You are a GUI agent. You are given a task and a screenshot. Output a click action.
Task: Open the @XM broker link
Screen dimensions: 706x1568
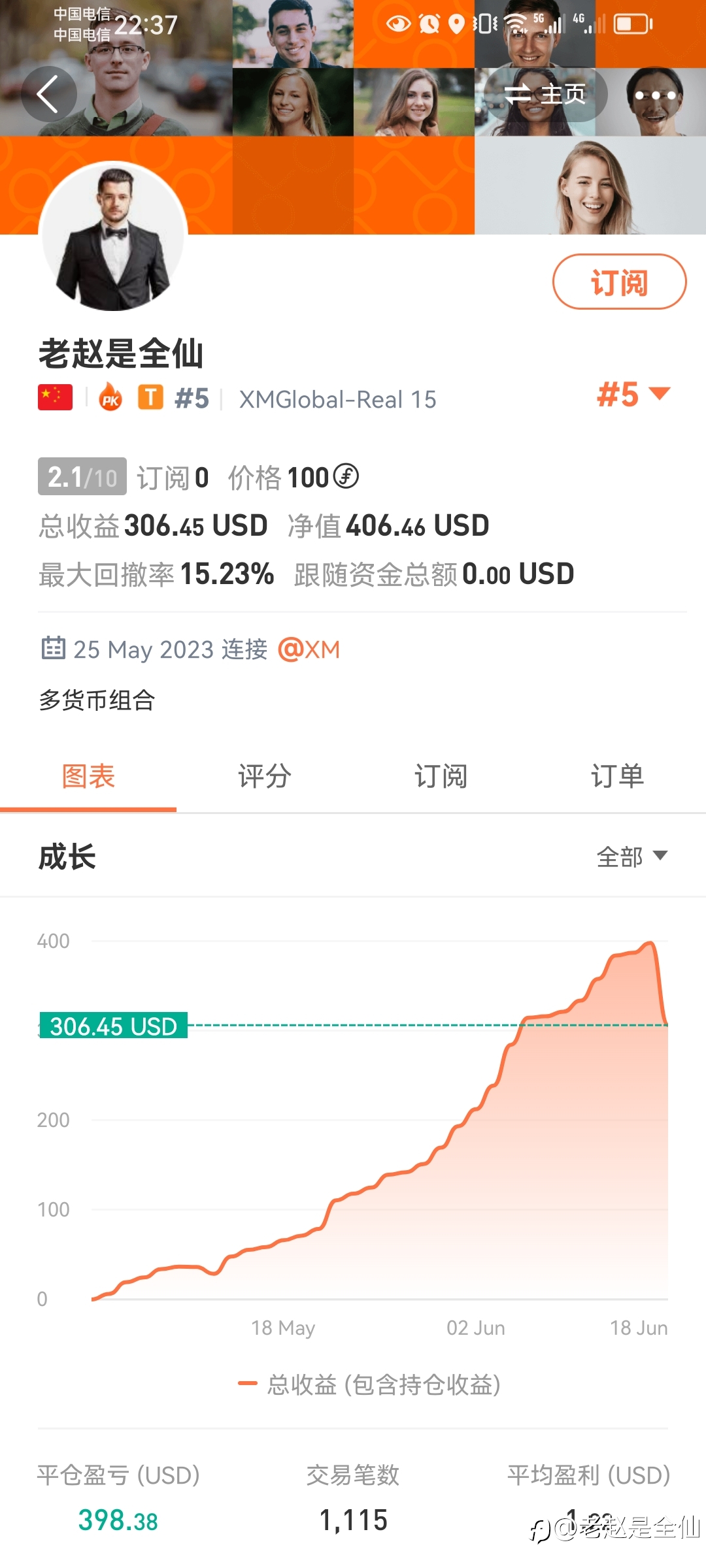[x=309, y=649]
